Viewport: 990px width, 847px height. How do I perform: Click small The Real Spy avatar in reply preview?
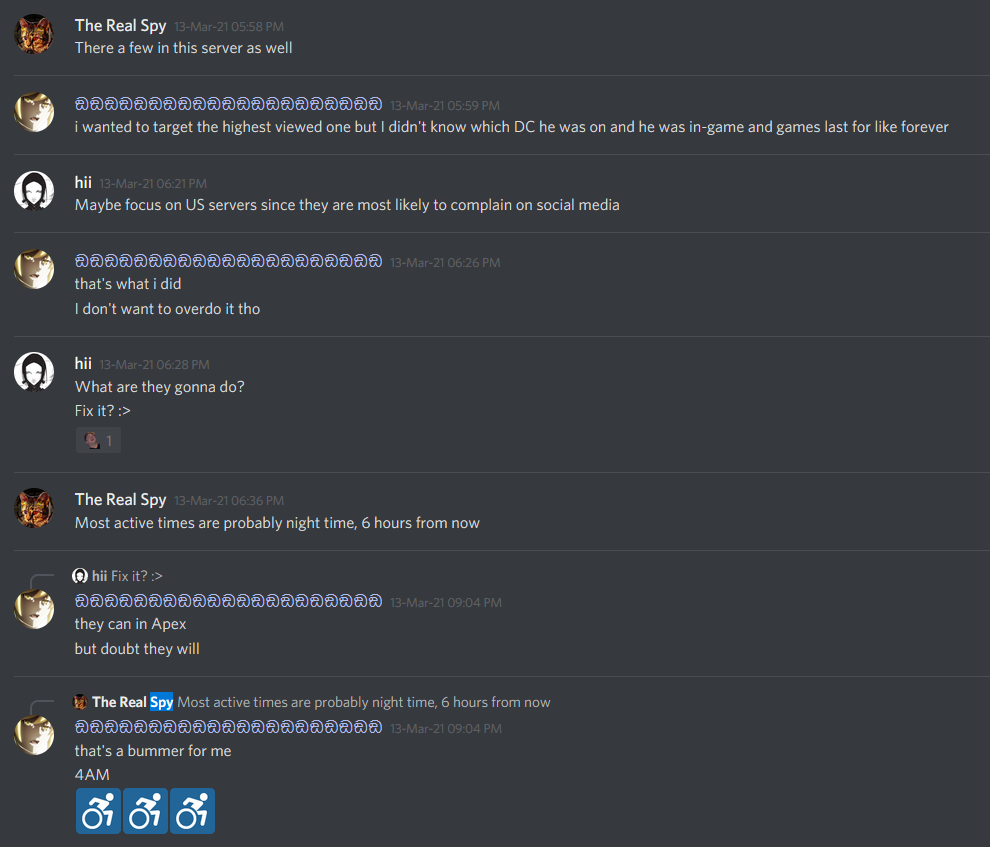tap(80, 702)
